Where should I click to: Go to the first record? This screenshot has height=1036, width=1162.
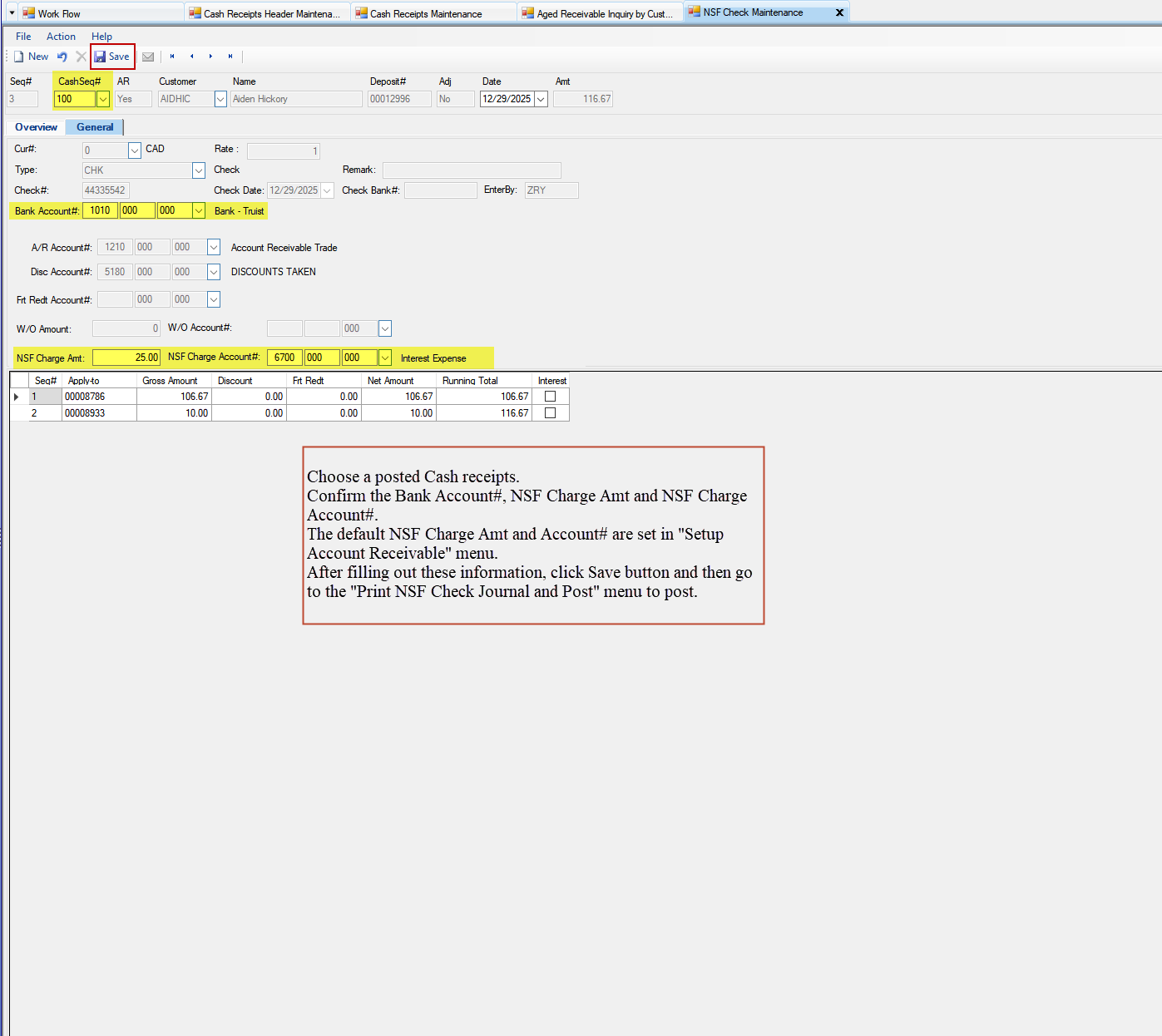tap(172, 57)
